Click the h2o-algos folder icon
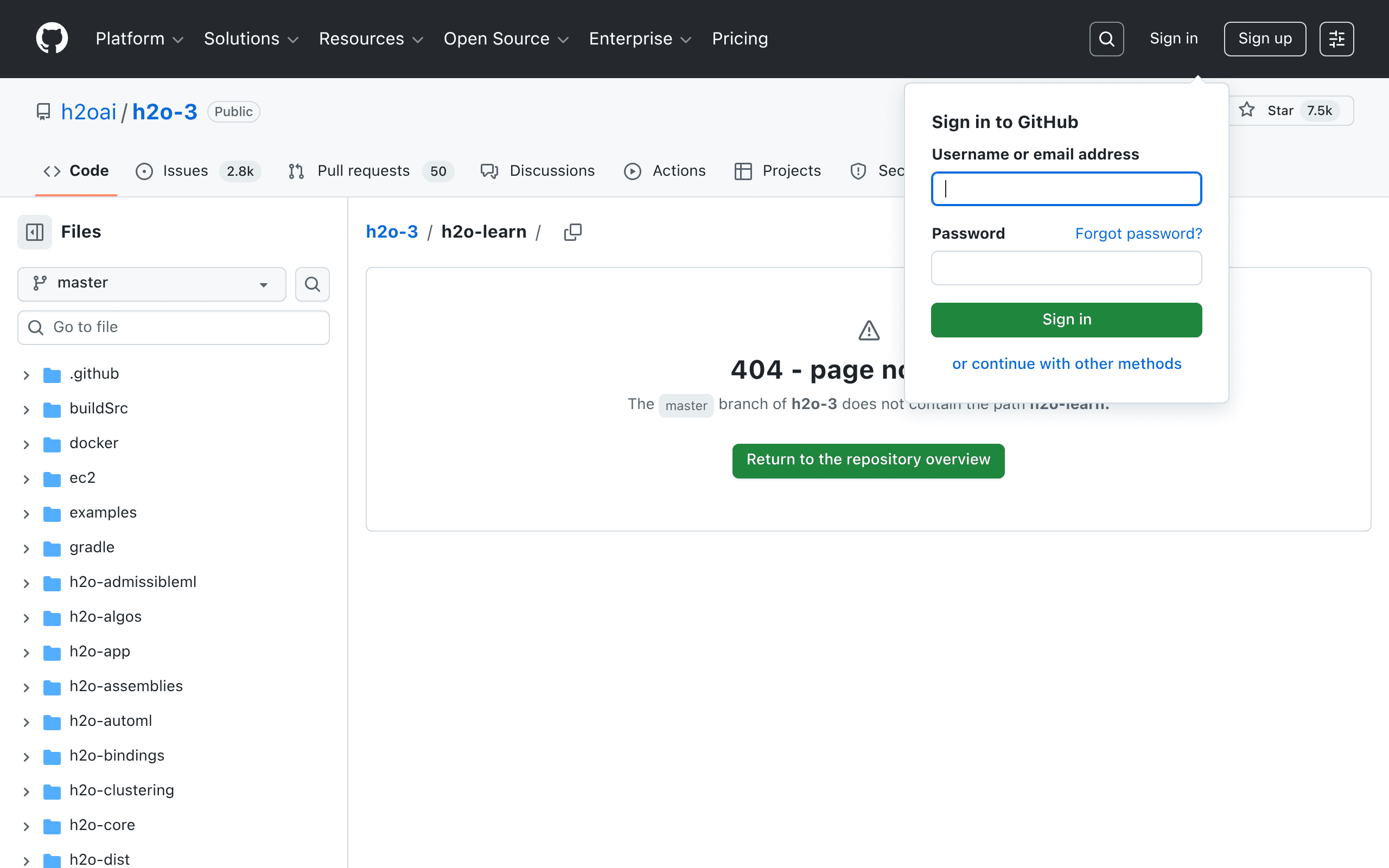The width and height of the screenshot is (1389, 868). click(52, 618)
